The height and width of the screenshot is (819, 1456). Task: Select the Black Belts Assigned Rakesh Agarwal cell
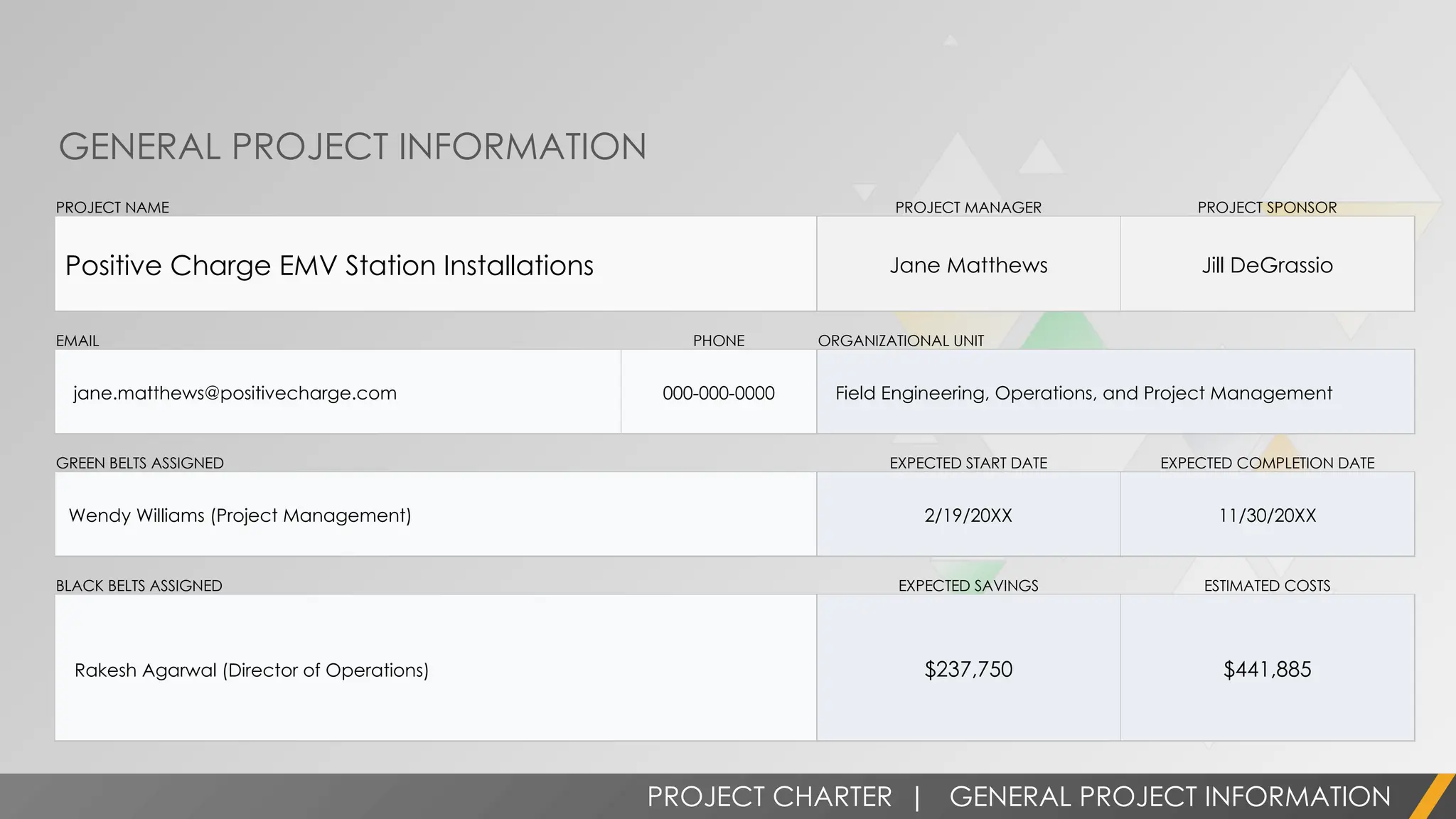pyautogui.click(x=252, y=670)
